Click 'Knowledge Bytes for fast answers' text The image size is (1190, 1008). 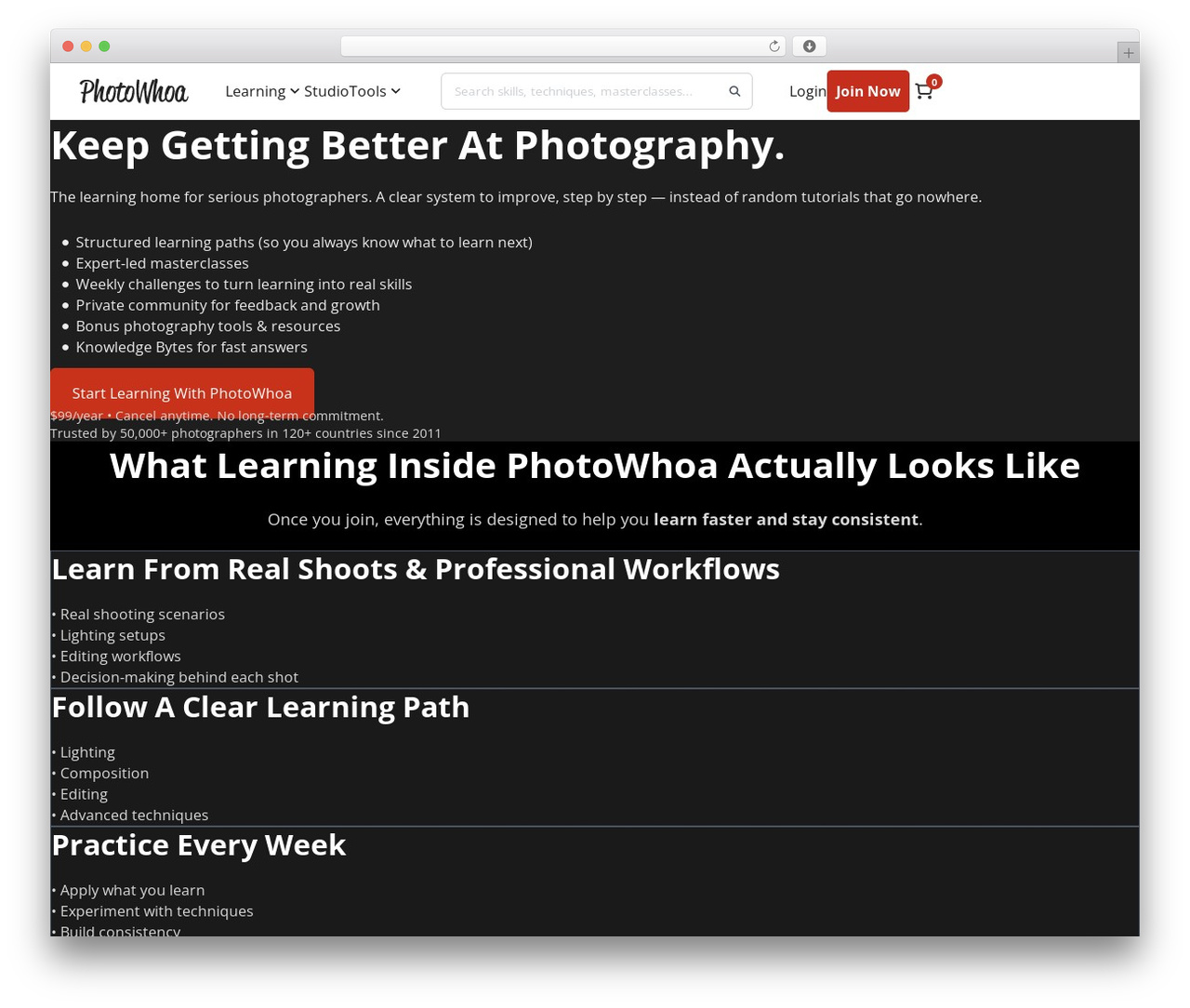point(192,347)
